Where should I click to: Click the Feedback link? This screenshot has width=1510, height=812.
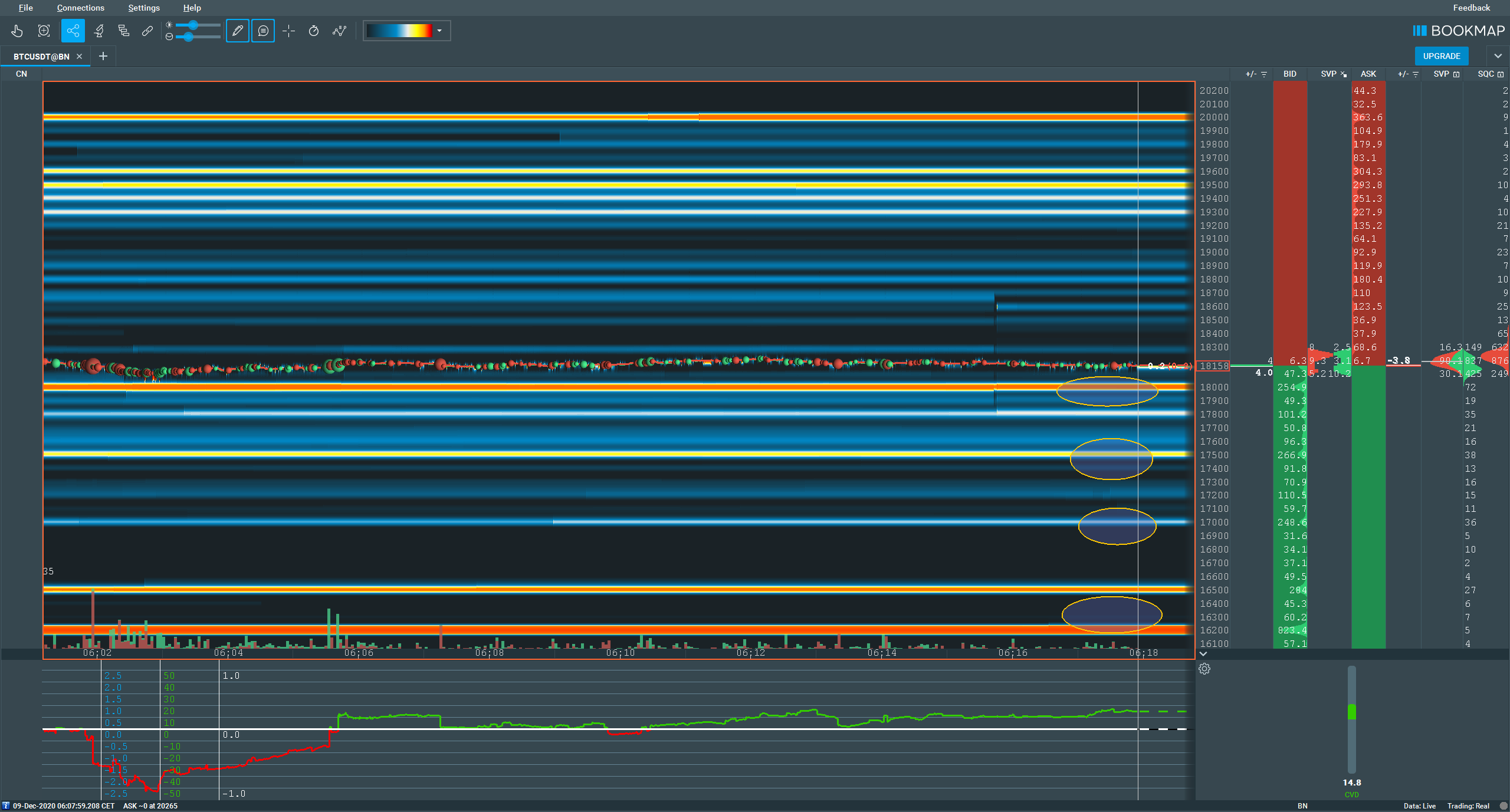(x=1471, y=8)
